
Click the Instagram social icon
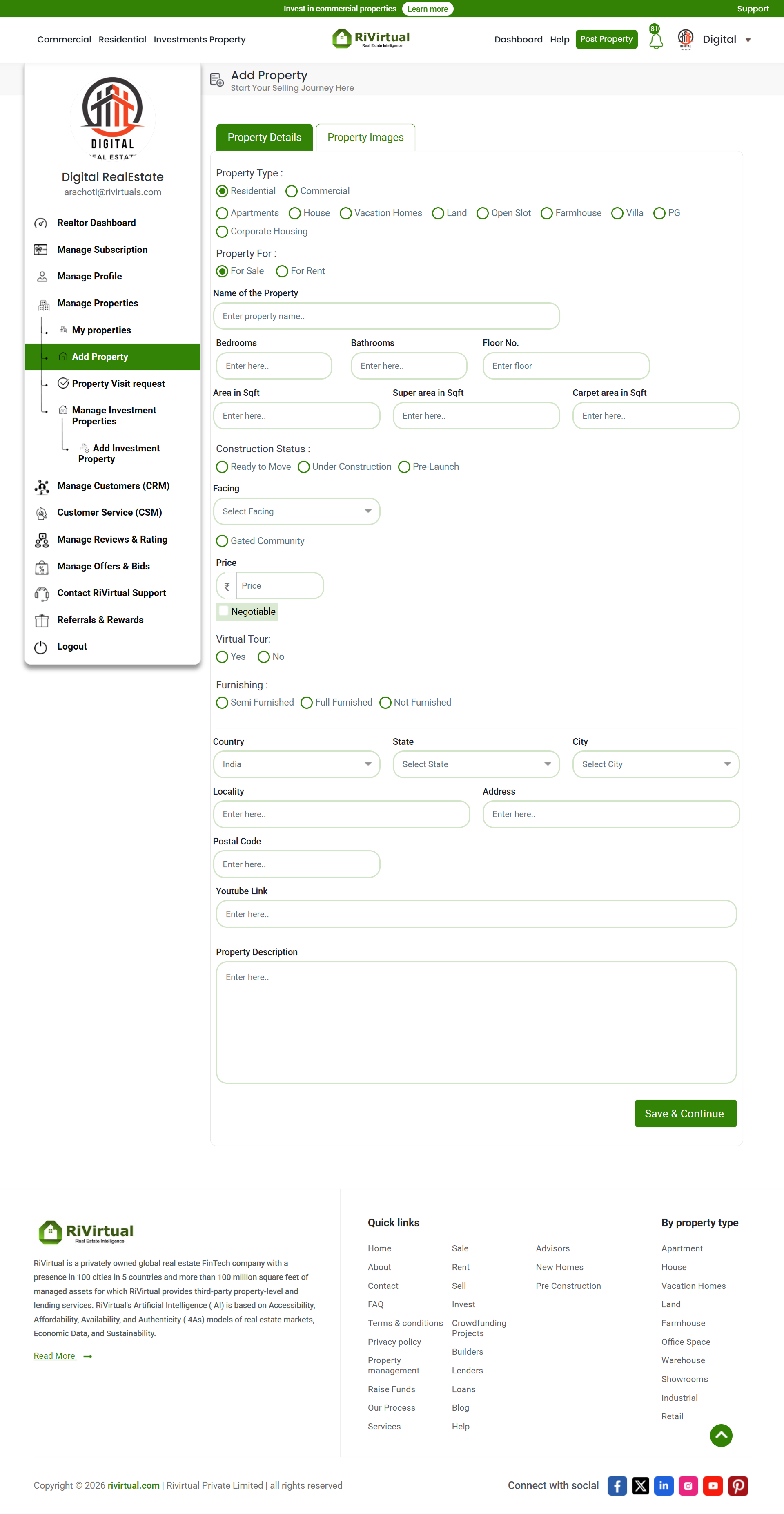[688, 1485]
